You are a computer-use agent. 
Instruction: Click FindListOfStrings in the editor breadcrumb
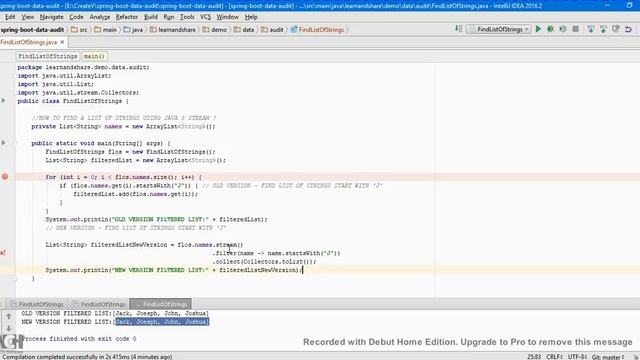[48, 56]
